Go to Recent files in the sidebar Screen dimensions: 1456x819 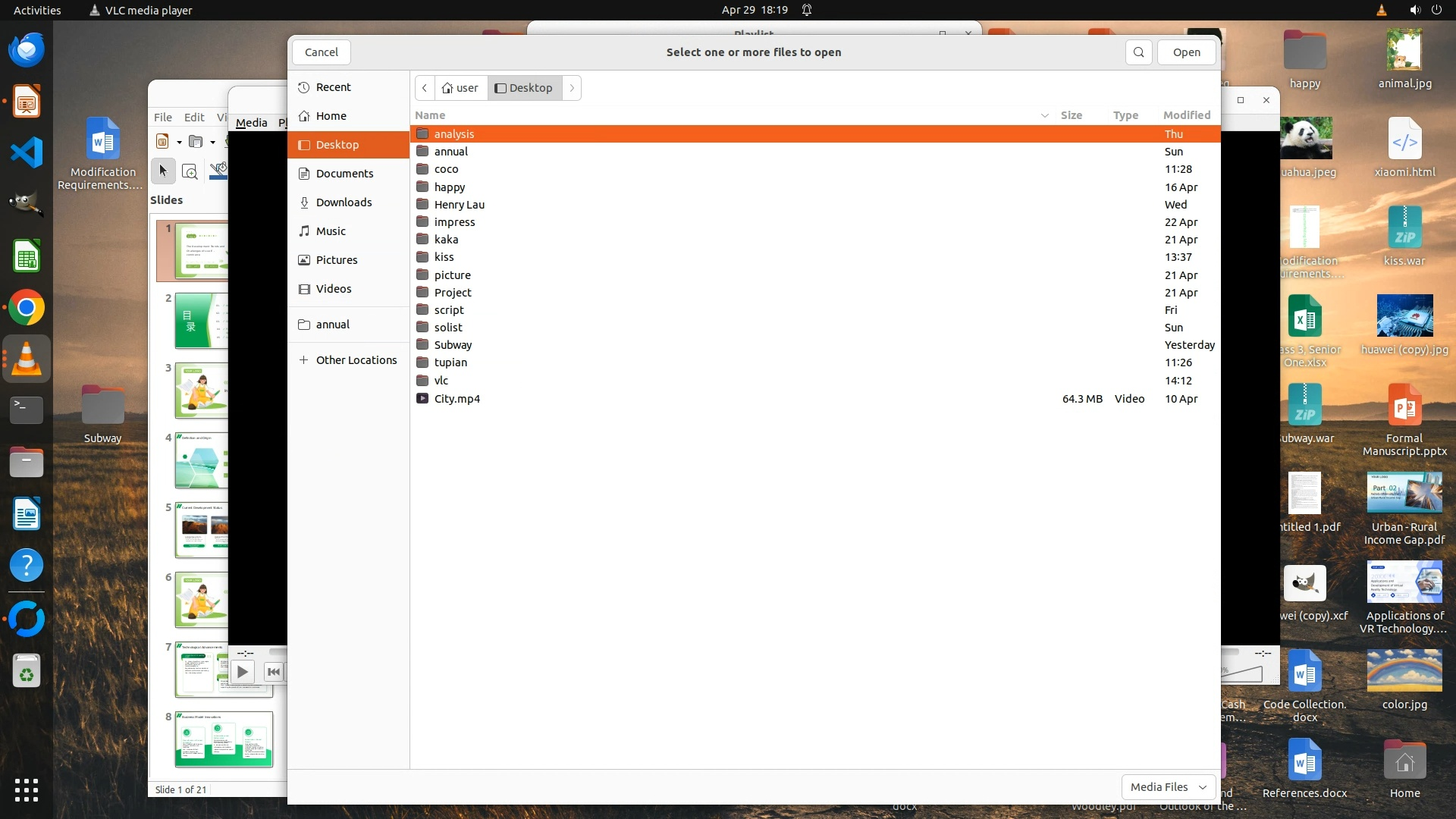333,87
